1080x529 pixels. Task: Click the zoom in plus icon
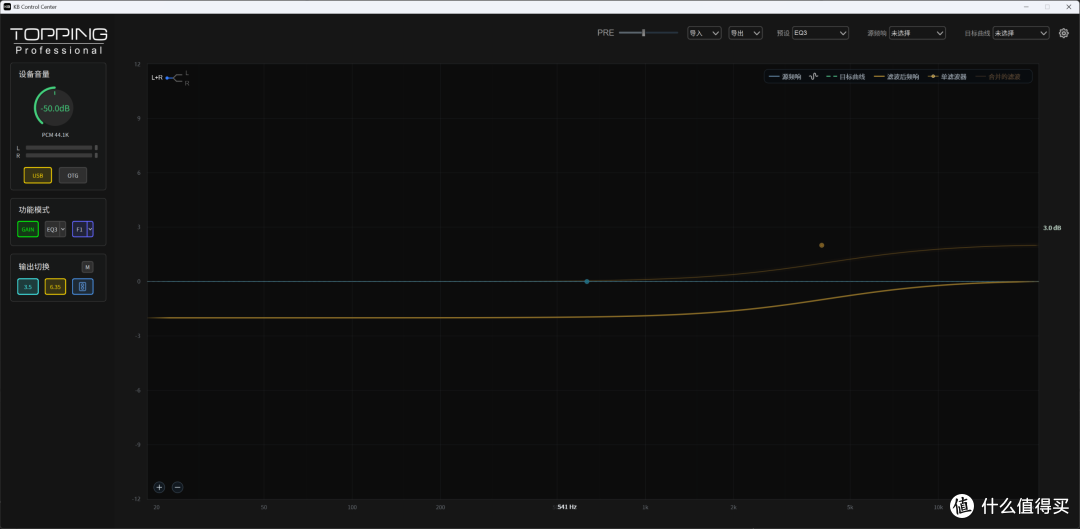(159, 487)
